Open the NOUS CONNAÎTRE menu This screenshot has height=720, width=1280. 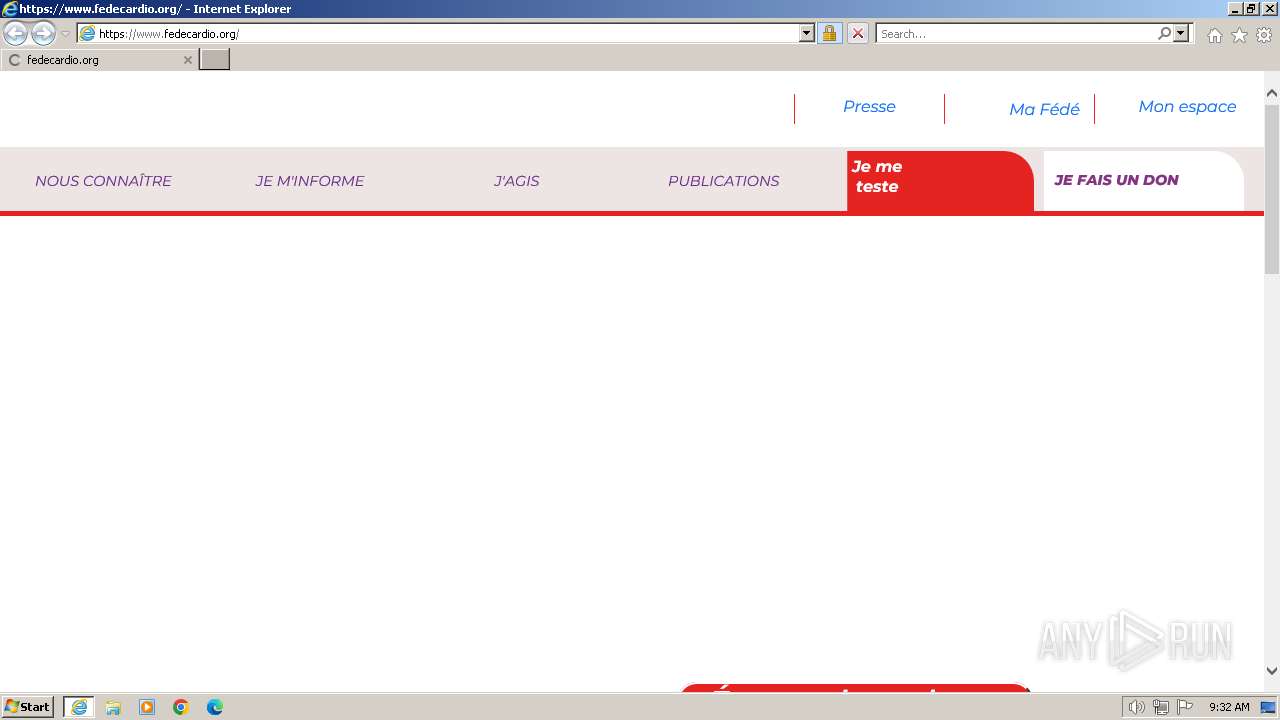103,181
